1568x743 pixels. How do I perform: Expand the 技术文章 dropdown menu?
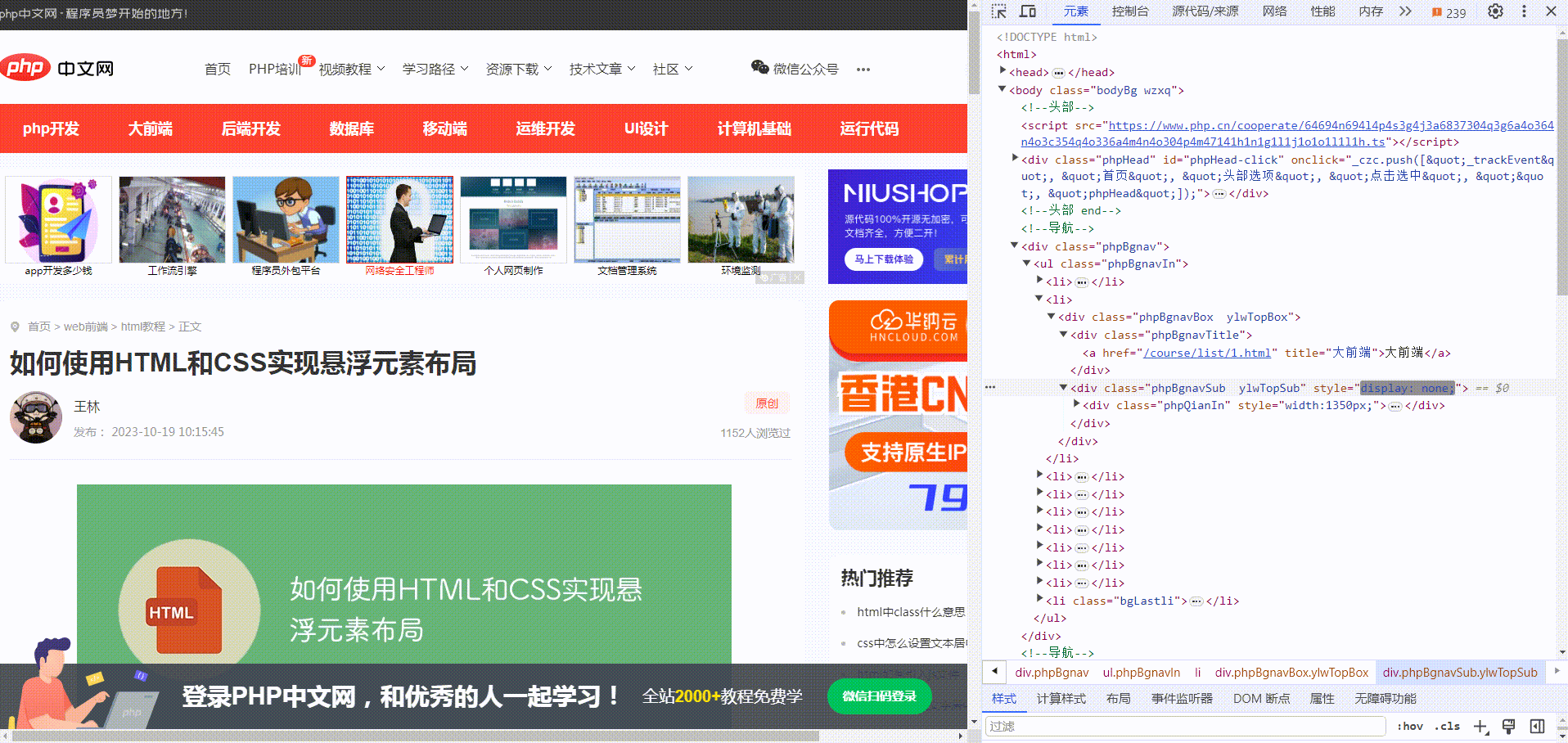pyautogui.click(x=602, y=70)
